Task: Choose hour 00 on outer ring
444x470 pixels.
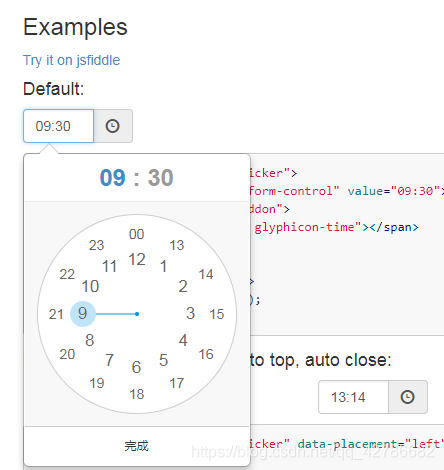Action: (137, 234)
